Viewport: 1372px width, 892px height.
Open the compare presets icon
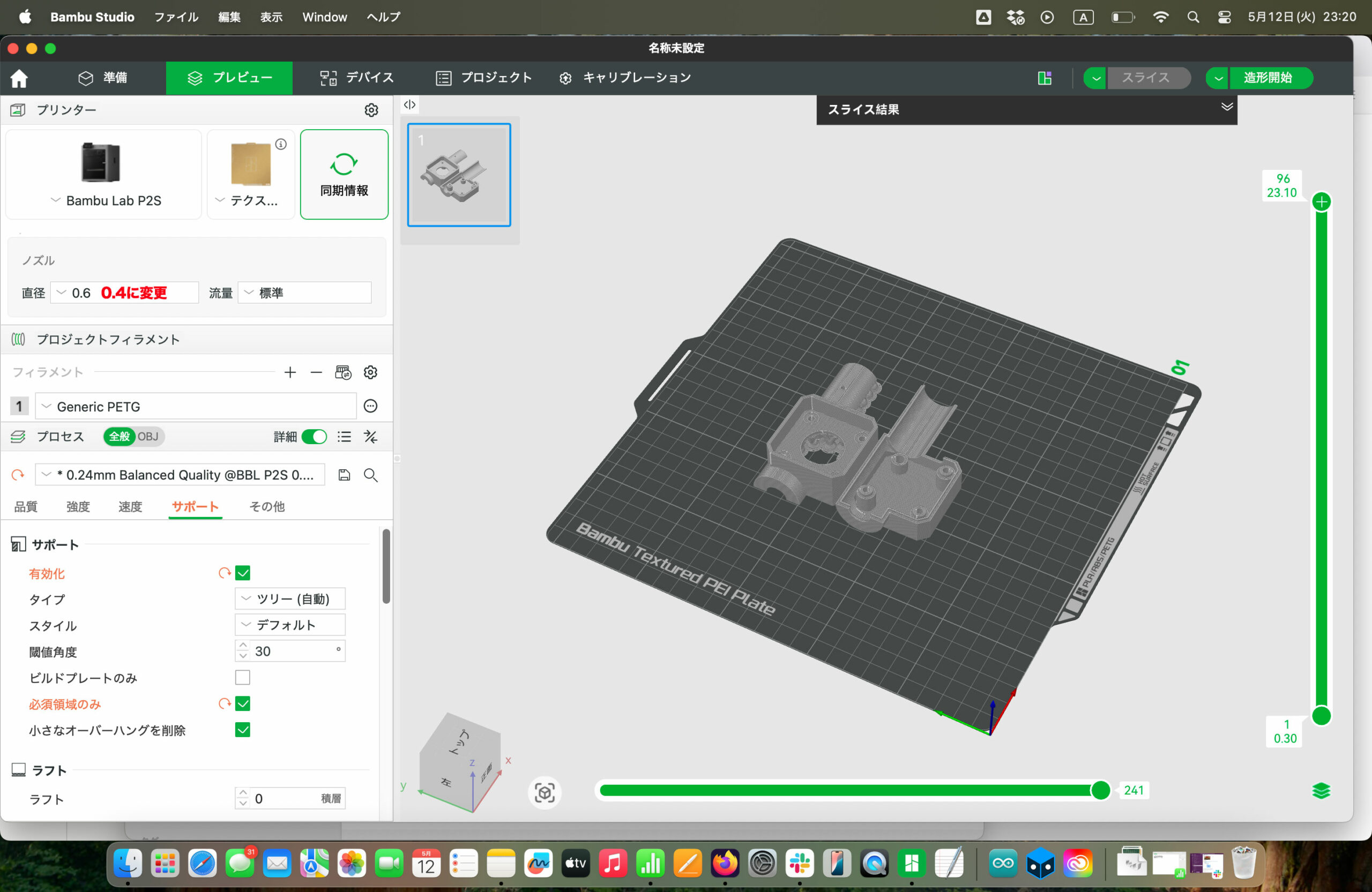pyautogui.click(x=371, y=437)
